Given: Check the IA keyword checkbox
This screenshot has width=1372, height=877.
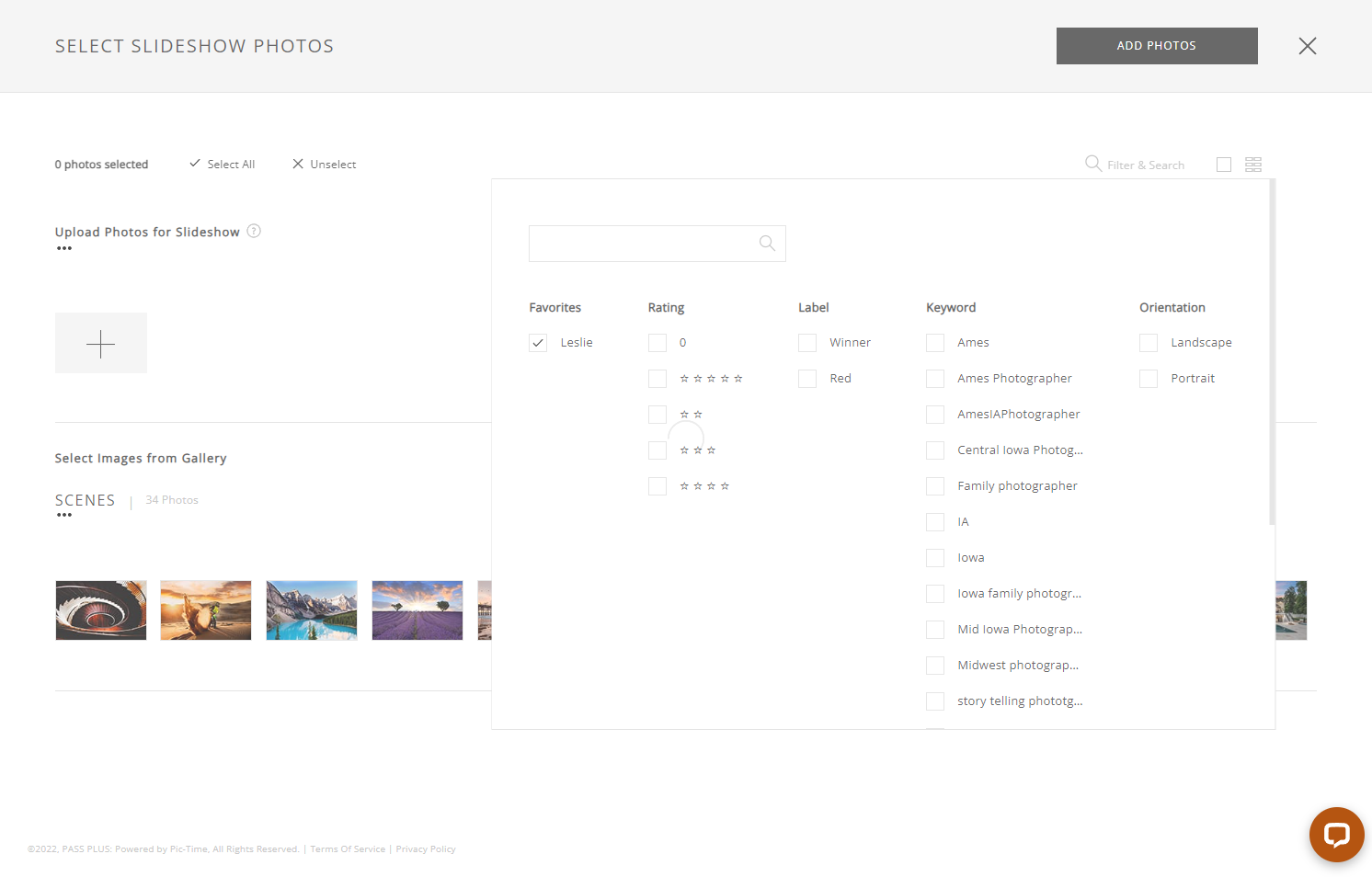Looking at the screenshot, I should pos(935,522).
